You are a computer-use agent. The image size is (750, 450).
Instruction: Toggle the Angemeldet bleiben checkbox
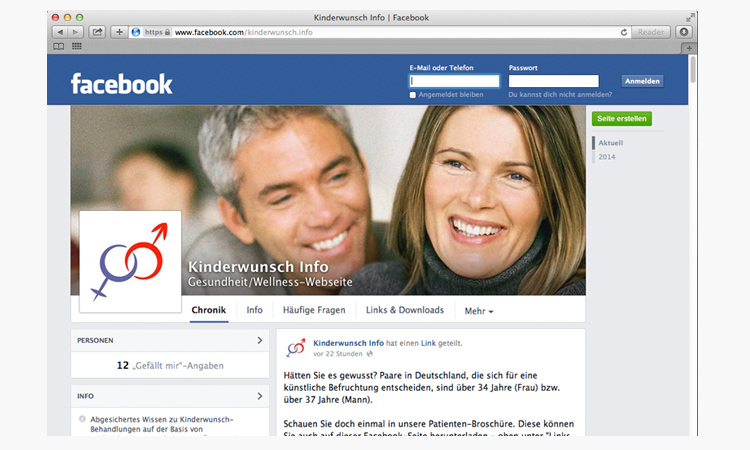click(x=413, y=95)
